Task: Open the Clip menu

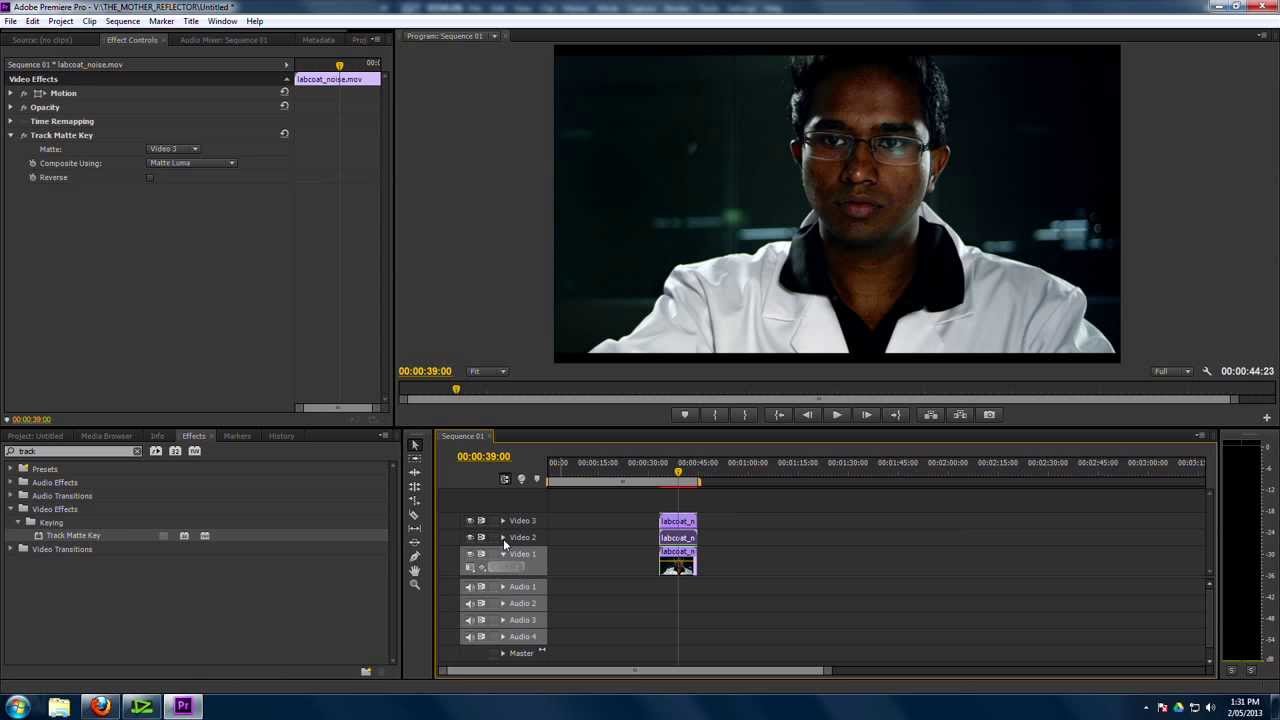Action: (x=89, y=21)
